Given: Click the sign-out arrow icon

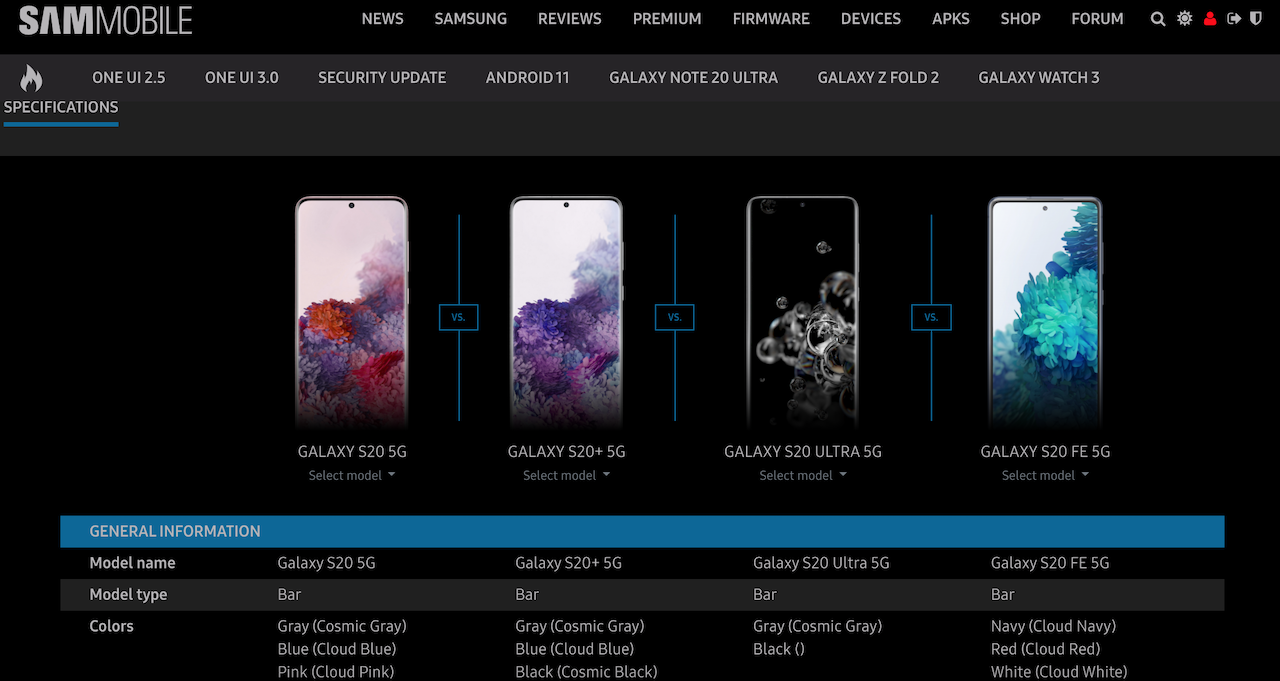Looking at the screenshot, I should pos(1234,19).
